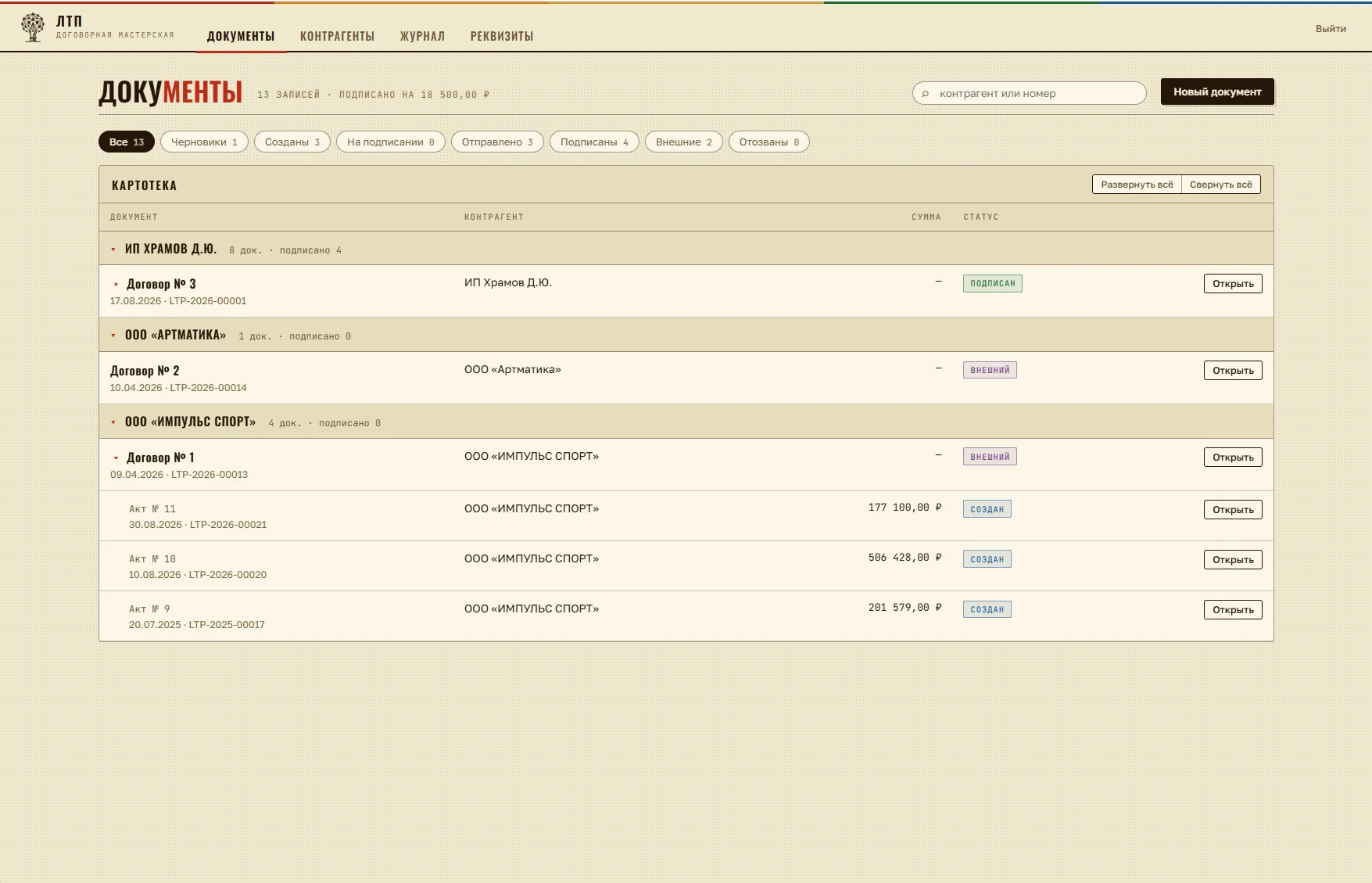Click the ЛТП tree logo icon
The image size is (1372, 883).
33,27
